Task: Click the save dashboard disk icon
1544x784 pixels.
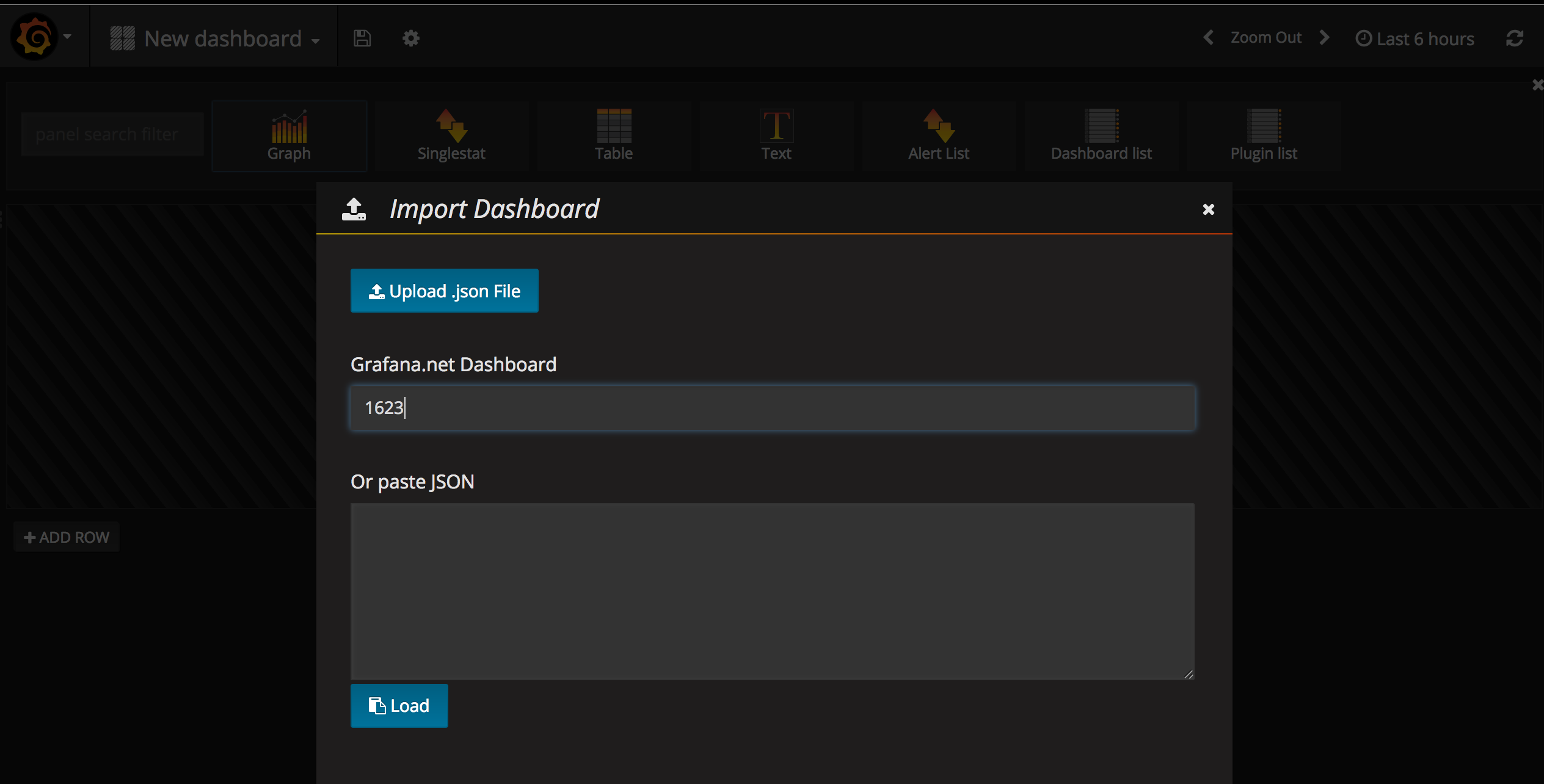Action: (x=362, y=38)
